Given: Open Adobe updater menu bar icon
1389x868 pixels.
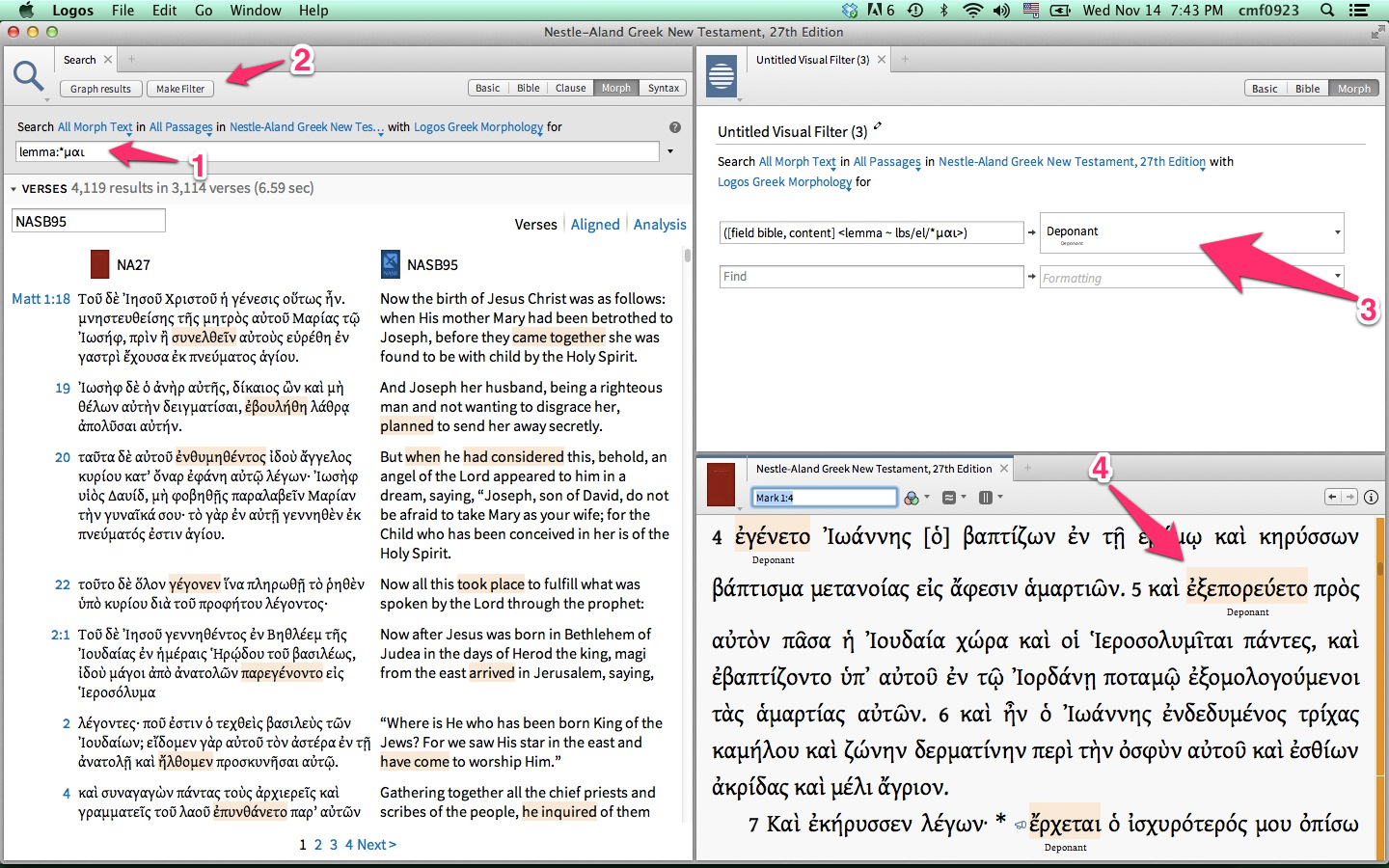Looking at the screenshot, I should (x=881, y=10).
